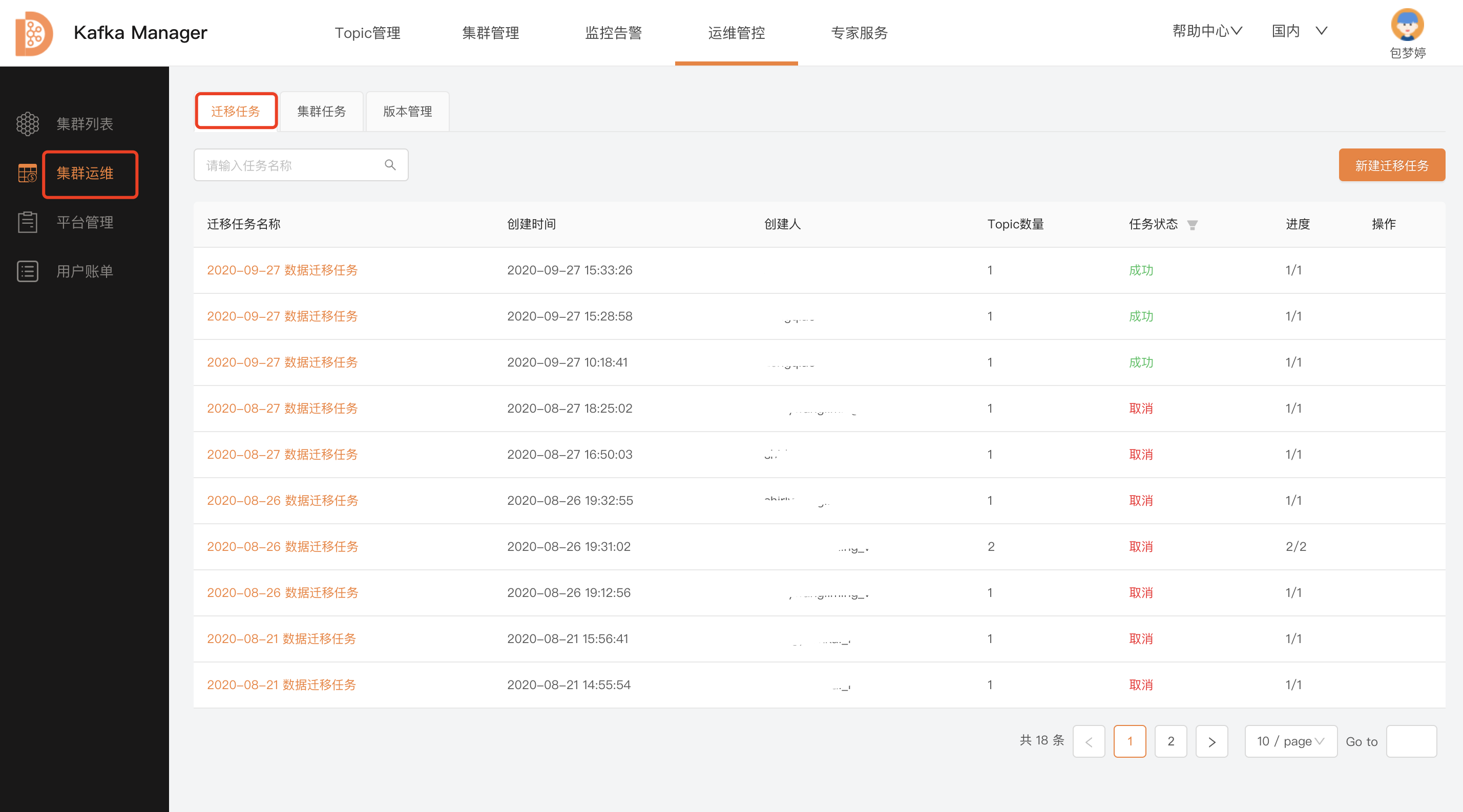Select 专家服务 in the top menu
Screen dimensions: 1463x812
[859, 32]
